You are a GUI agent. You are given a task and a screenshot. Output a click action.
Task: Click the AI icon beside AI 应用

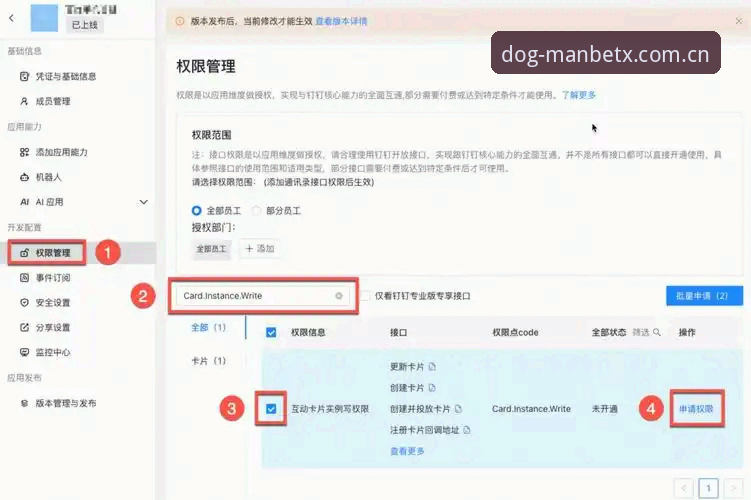point(24,202)
